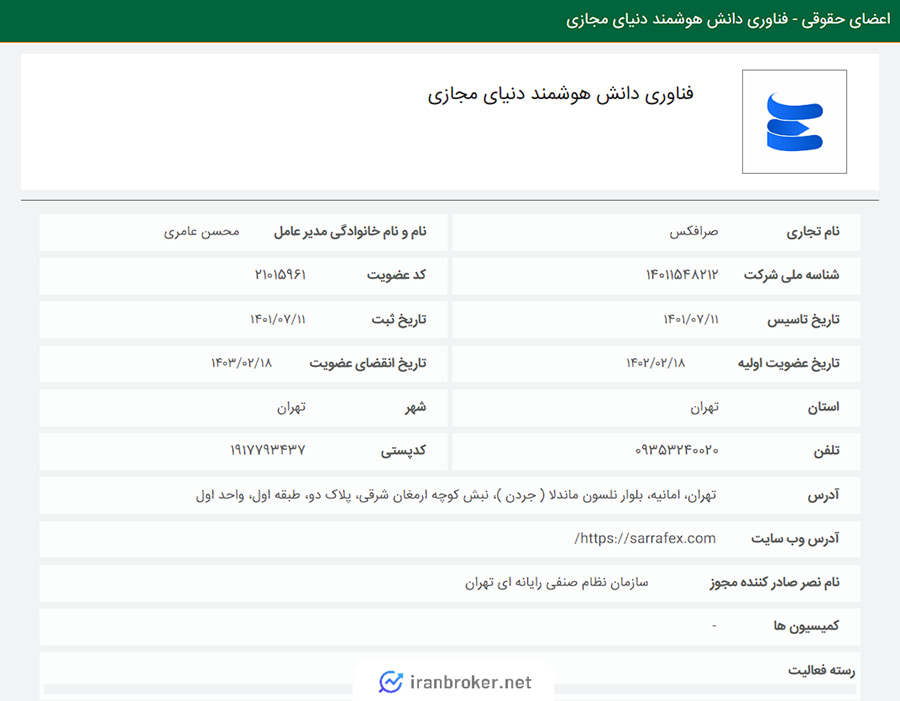Click the label استان
900x701 pixels.
[x=824, y=407]
